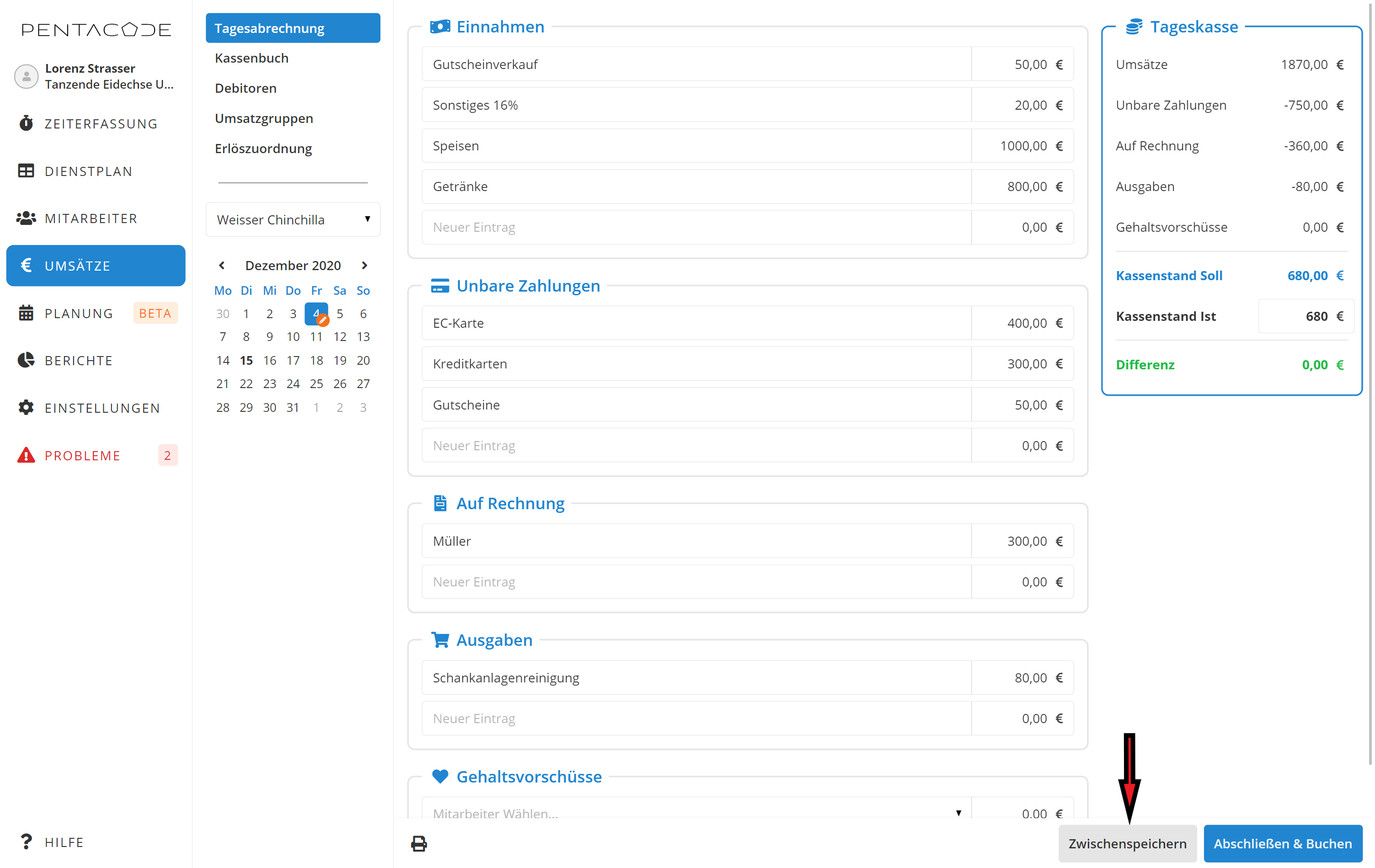Image resolution: width=1375 pixels, height=868 pixels.
Task: Click Abschließen & Buchen button
Action: tap(1282, 843)
